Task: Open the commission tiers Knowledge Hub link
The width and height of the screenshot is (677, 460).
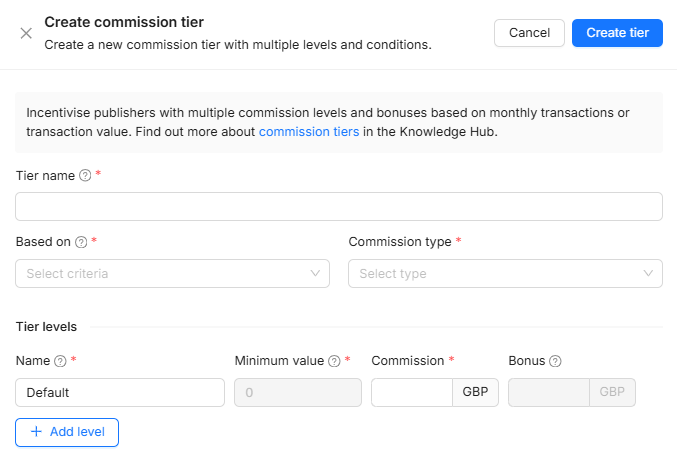Action: (308, 131)
